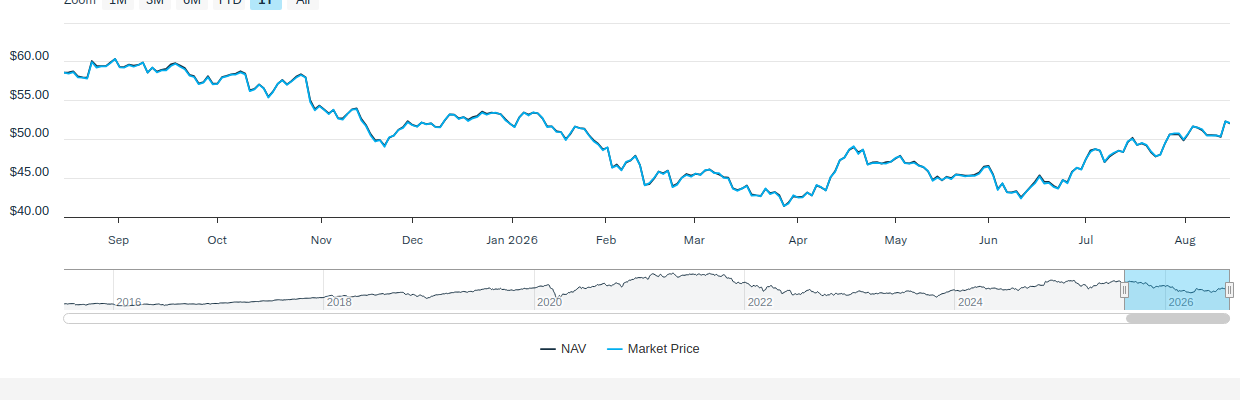Click the $55.00 y-axis label

(29, 95)
